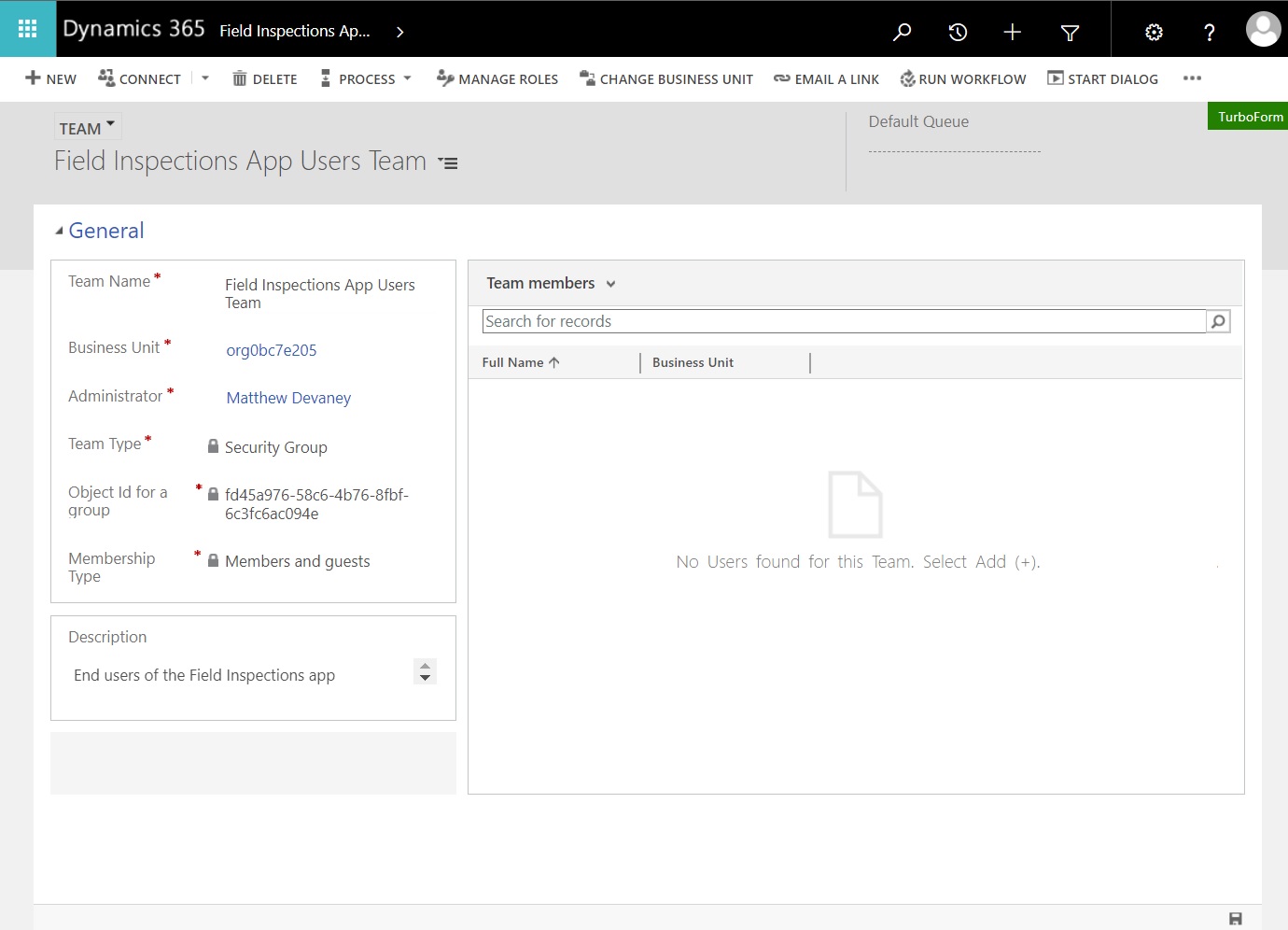Click the user avatar in the header
This screenshot has width=1288, height=930.
point(1263,28)
